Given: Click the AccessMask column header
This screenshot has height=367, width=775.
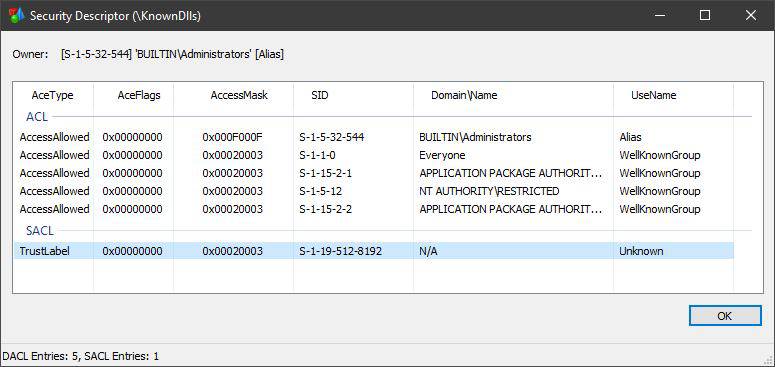Looking at the screenshot, I should pyautogui.click(x=239, y=95).
